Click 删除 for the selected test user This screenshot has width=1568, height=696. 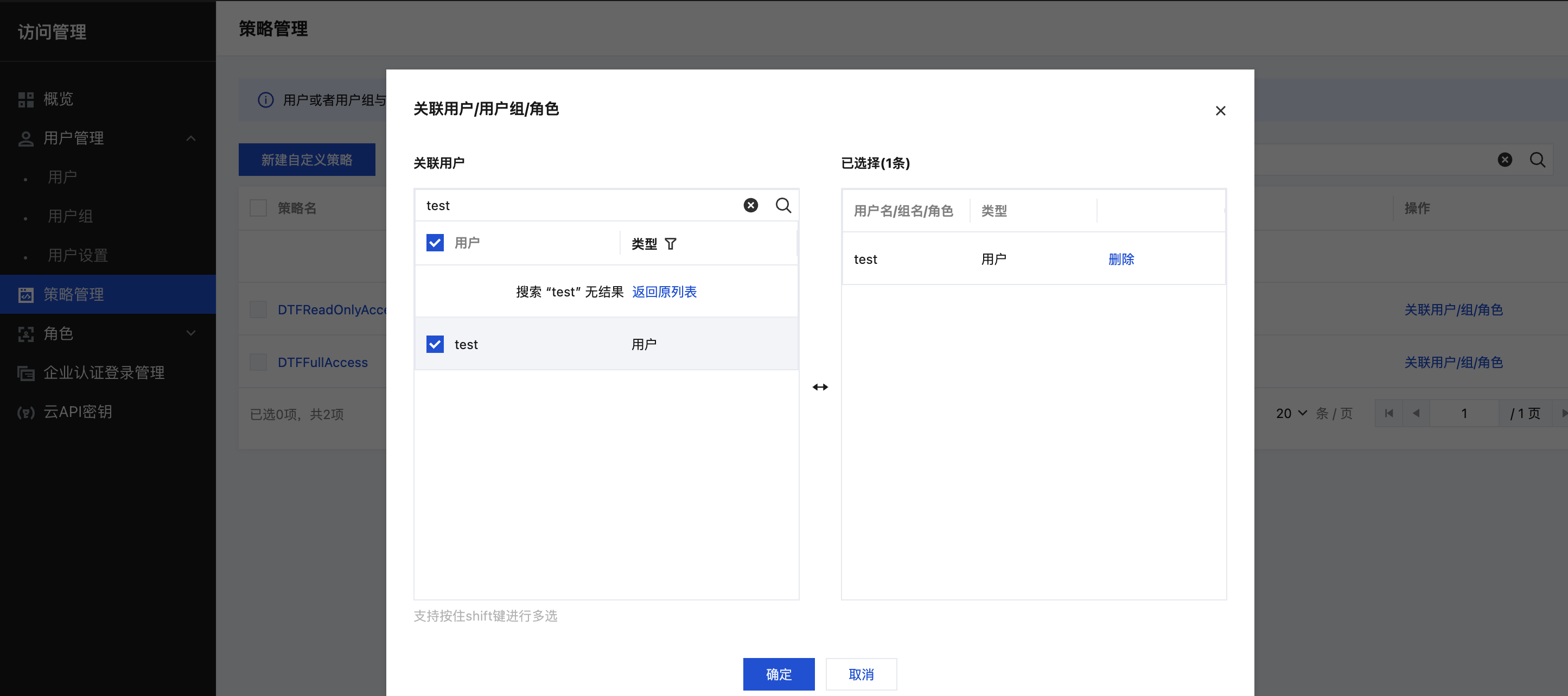(x=1120, y=260)
